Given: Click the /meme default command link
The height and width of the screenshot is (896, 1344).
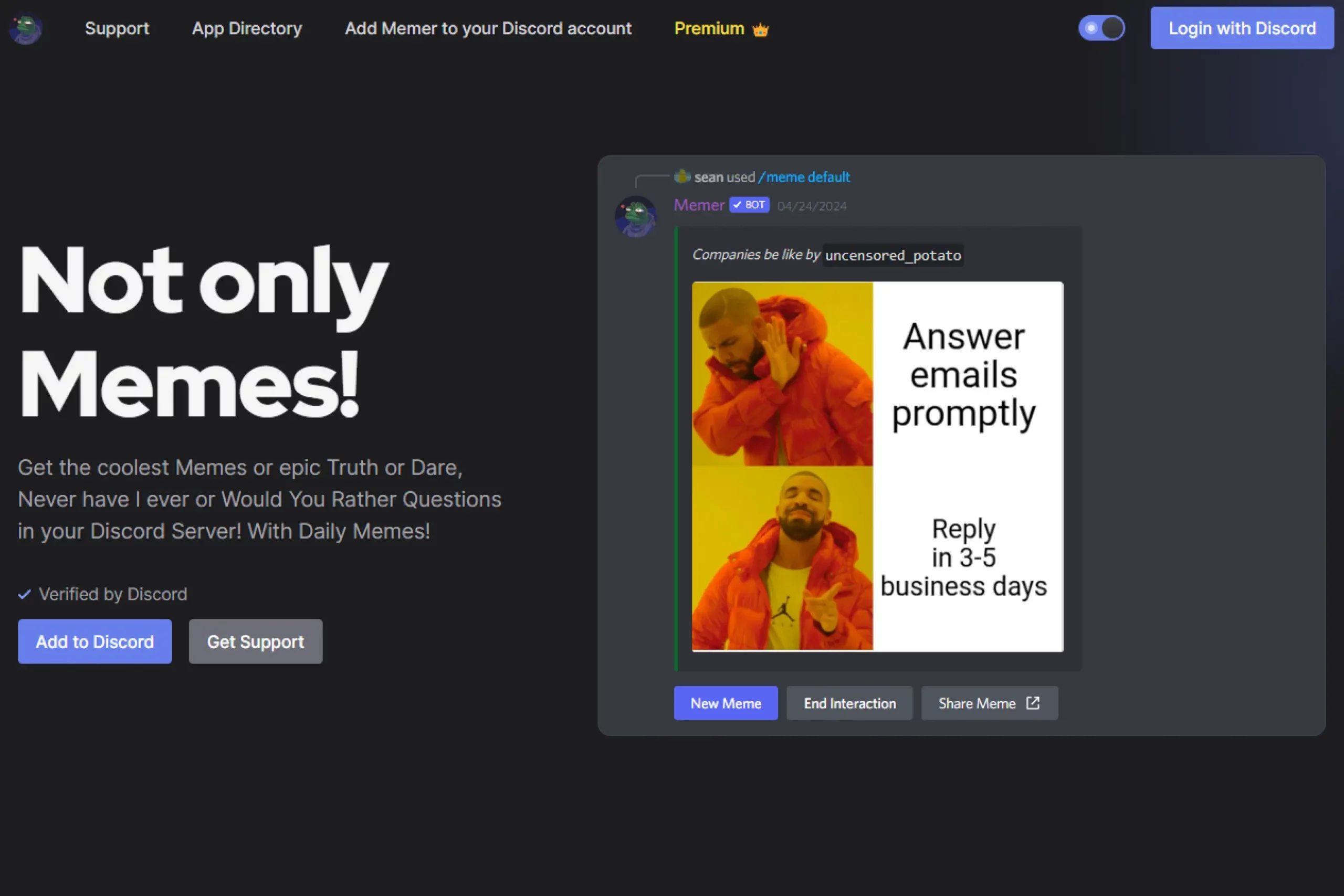Looking at the screenshot, I should coord(804,177).
